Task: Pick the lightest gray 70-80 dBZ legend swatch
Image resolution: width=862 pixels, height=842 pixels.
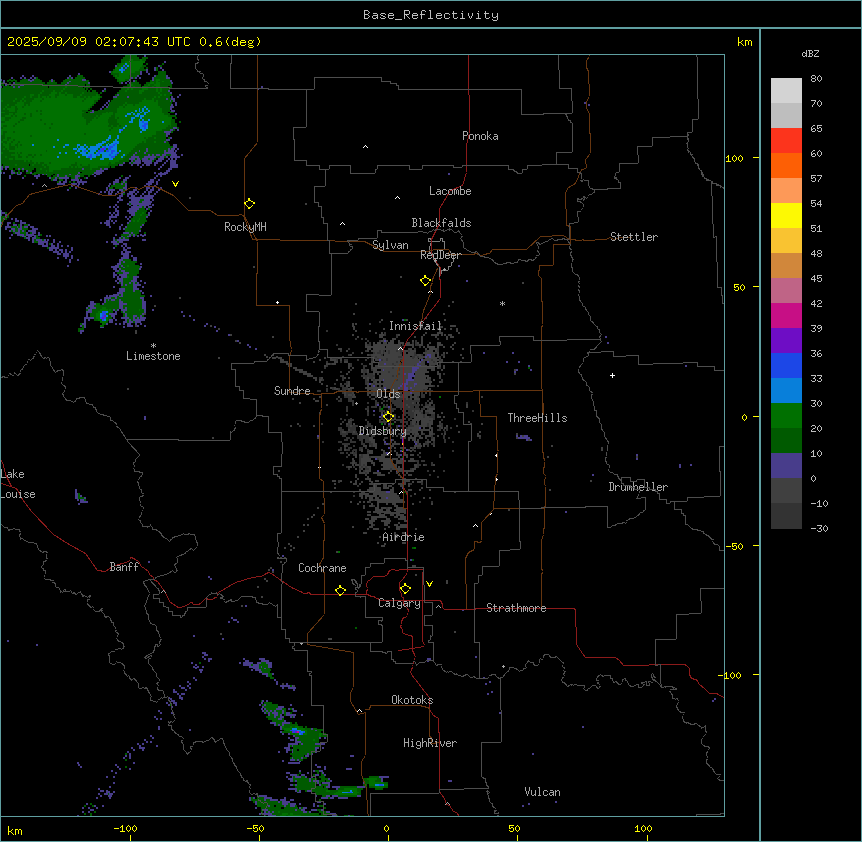Action: pos(786,91)
